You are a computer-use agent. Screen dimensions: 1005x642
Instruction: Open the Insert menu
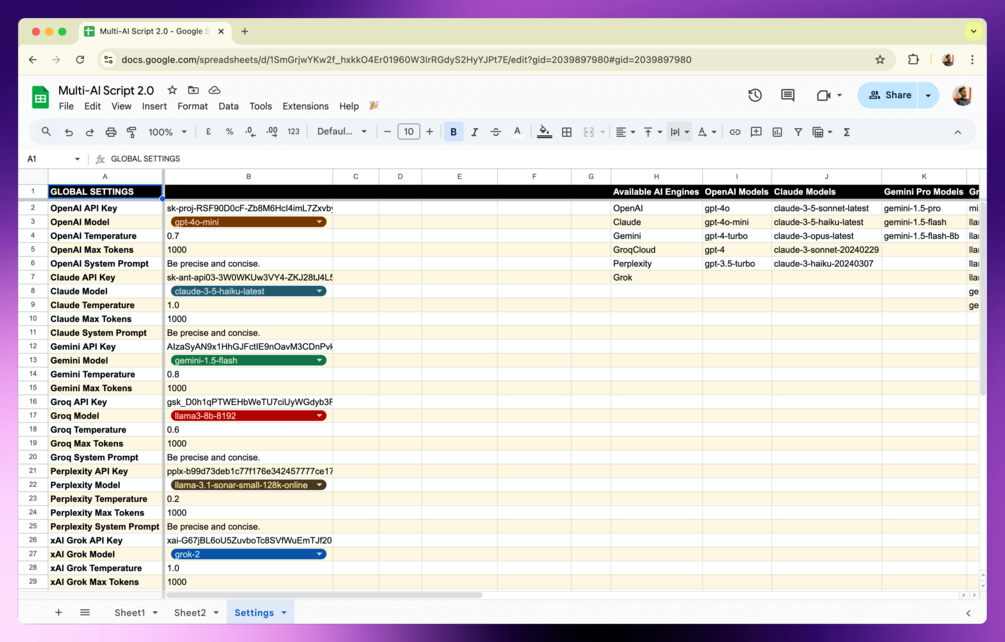point(154,106)
